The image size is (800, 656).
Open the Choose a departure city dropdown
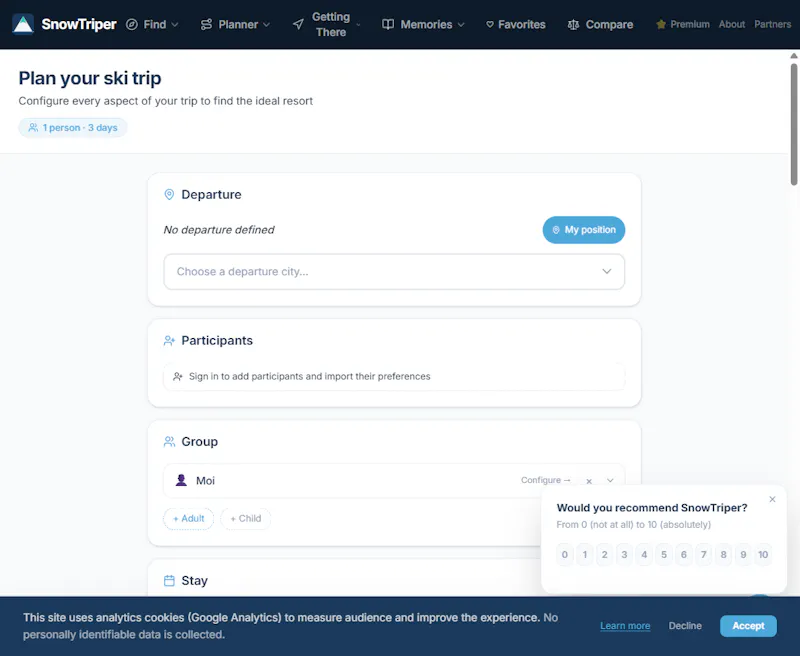[x=394, y=271]
